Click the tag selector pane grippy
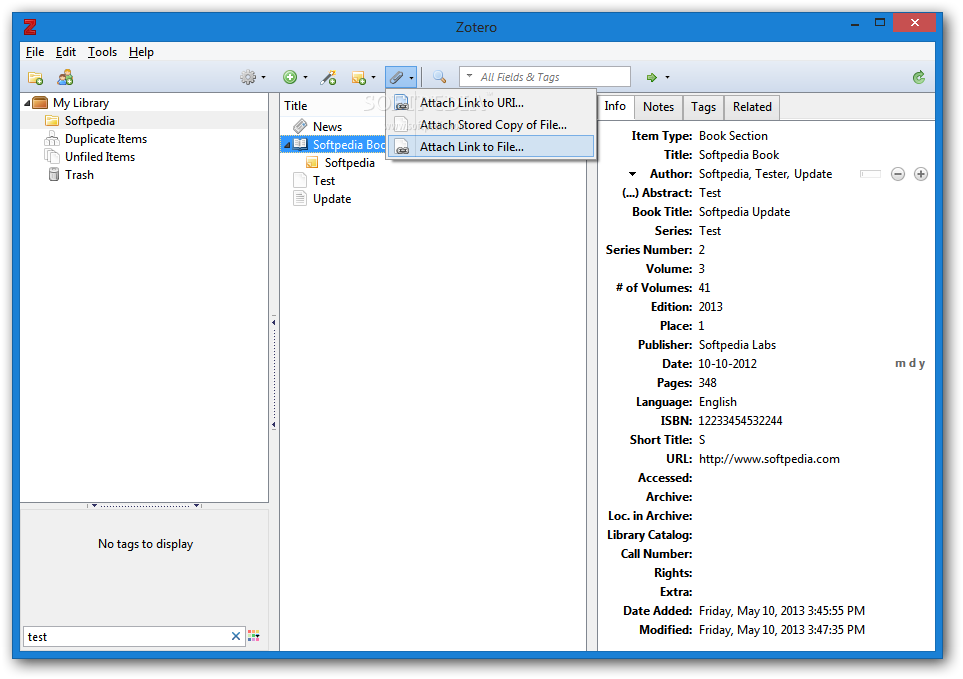The image size is (963, 679). pos(145,506)
